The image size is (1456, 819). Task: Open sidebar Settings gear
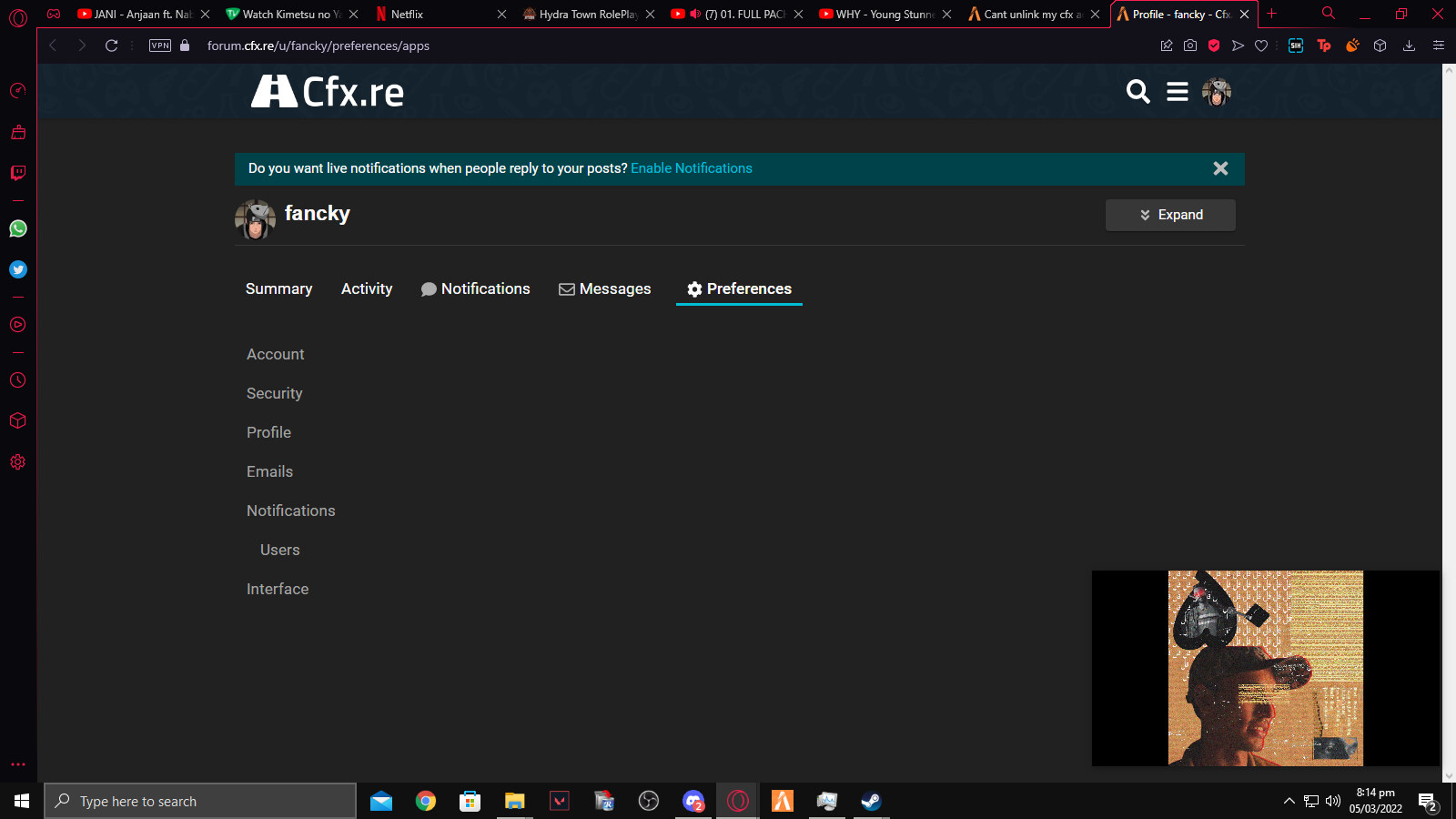coord(17,461)
